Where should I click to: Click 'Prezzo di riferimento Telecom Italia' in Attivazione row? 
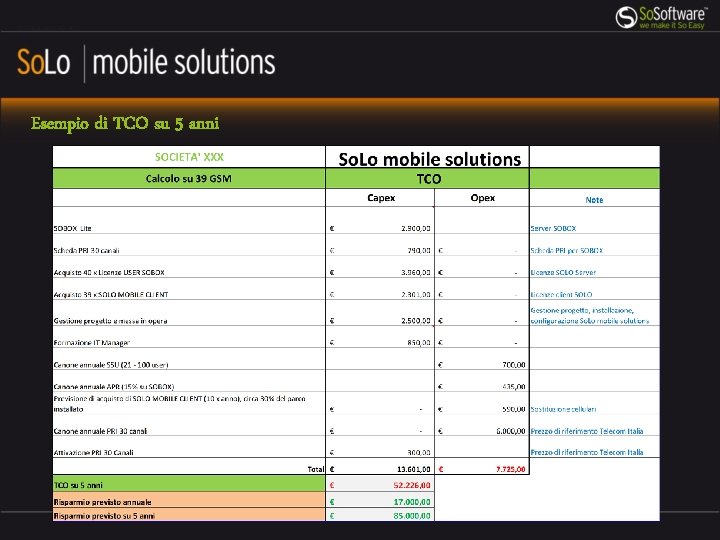(587, 452)
